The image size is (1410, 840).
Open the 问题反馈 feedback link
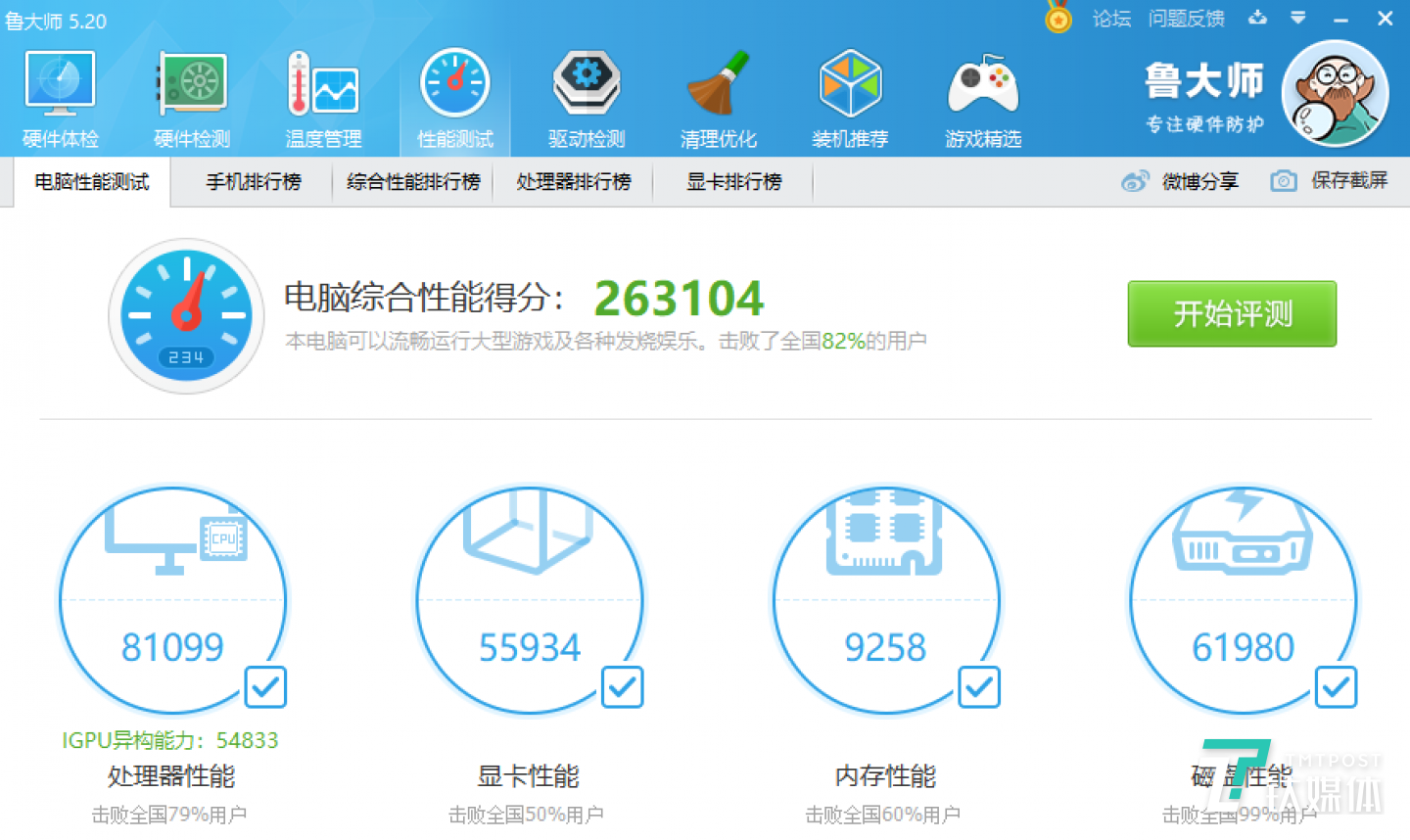tap(1187, 18)
